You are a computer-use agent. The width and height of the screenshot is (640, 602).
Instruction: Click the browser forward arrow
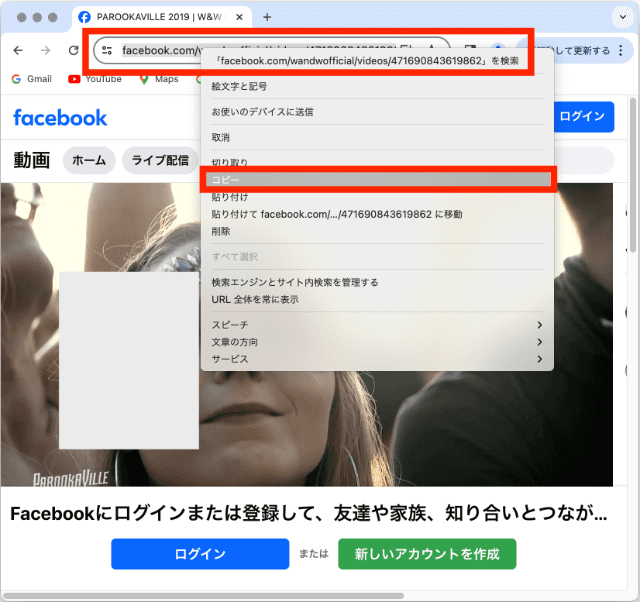click(x=46, y=50)
